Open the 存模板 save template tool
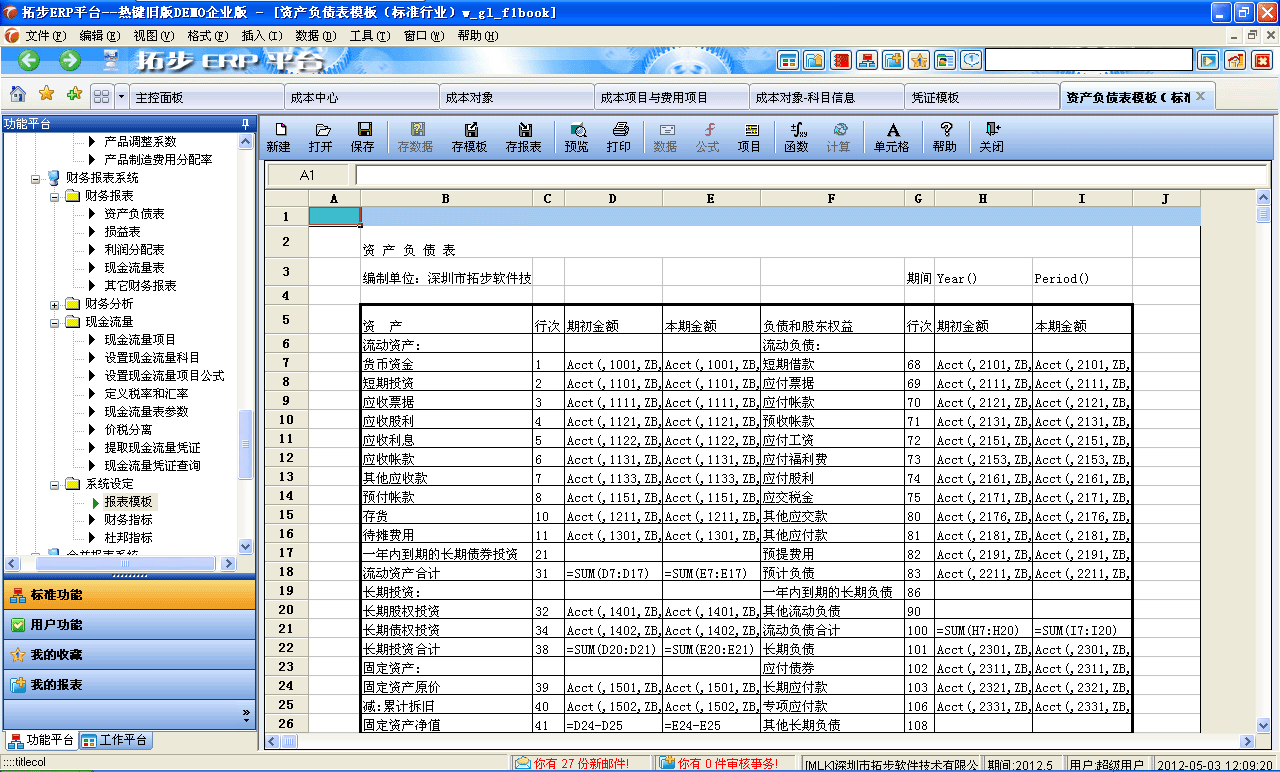The width and height of the screenshot is (1280, 772). pos(469,137)
